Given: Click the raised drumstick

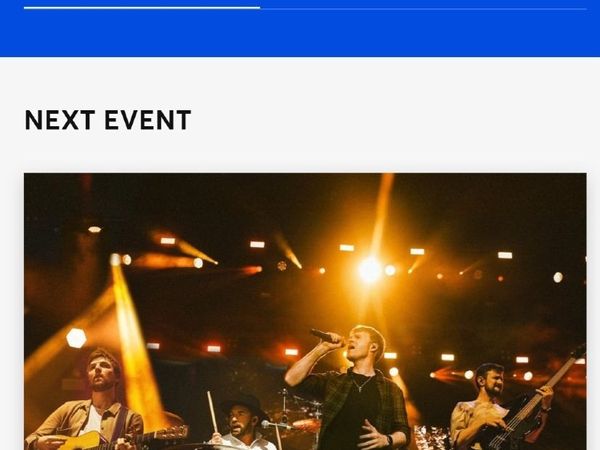Looking at the screenshot, I should click(x=213, y=412).
